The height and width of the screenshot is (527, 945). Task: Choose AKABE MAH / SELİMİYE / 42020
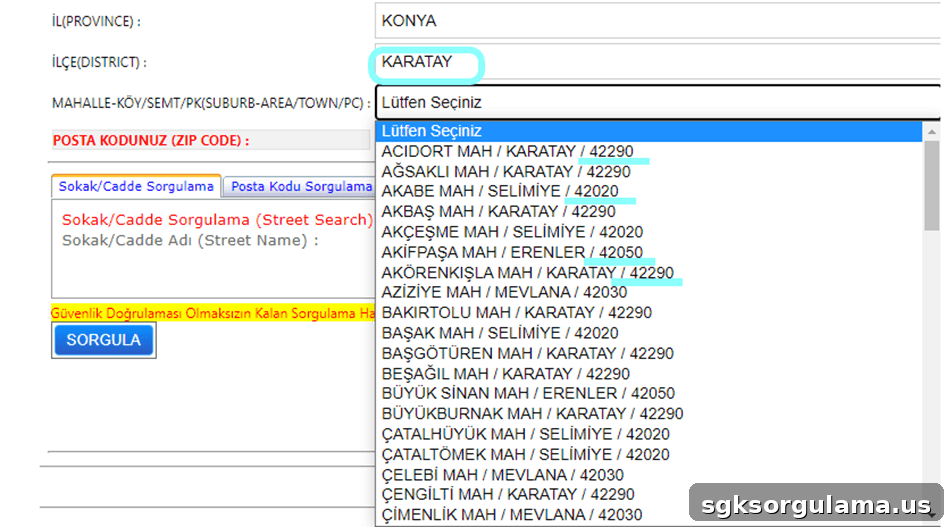tap(649, 192)
